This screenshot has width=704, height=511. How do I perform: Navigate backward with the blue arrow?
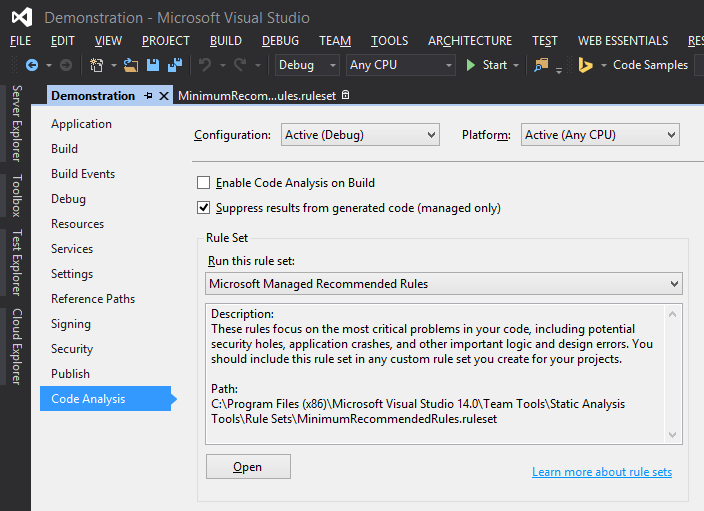tap(31, 65)
